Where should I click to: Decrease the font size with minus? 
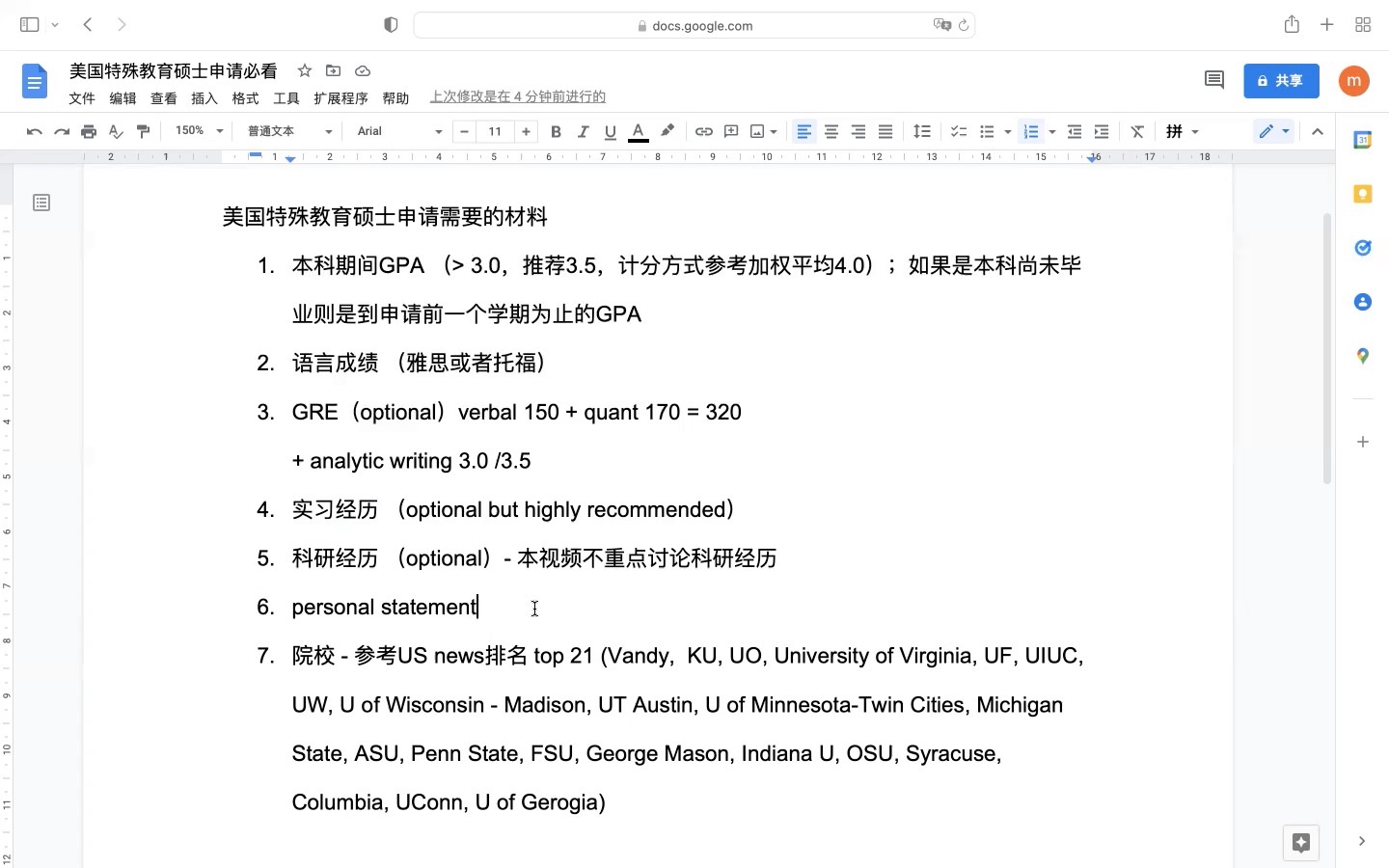coord(465,131)
